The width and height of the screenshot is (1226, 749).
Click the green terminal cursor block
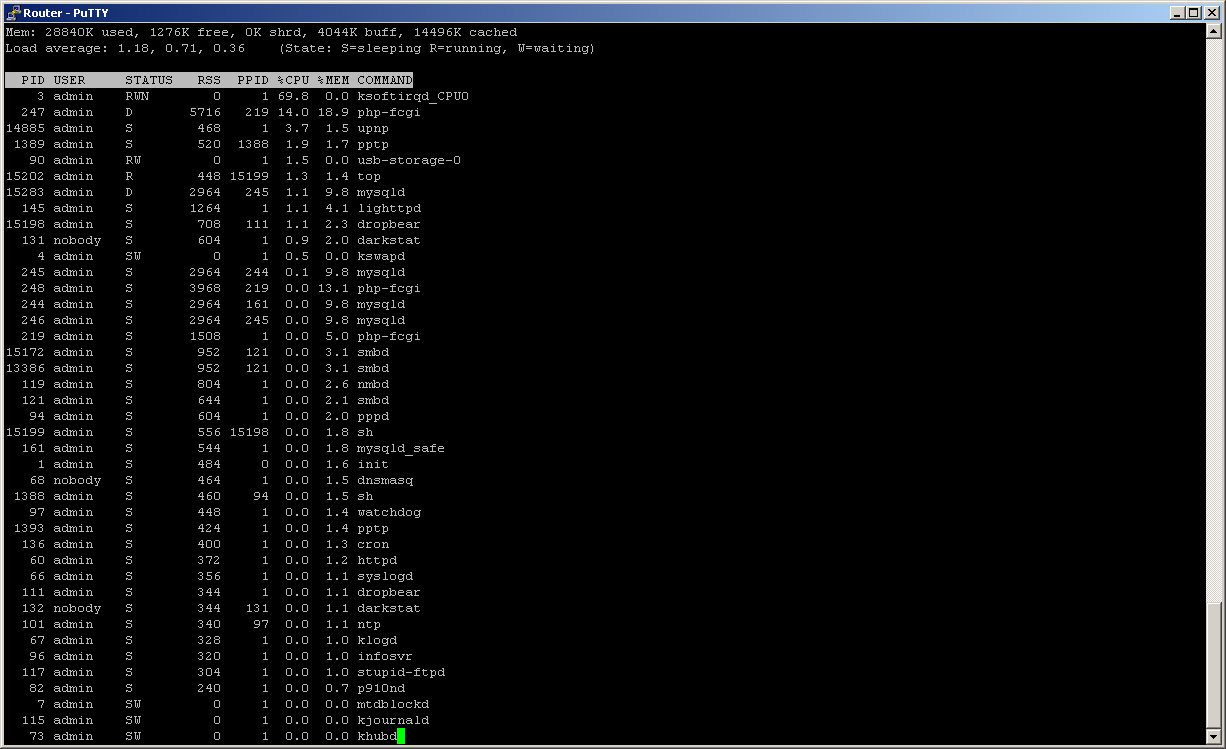tap(401, 737)
